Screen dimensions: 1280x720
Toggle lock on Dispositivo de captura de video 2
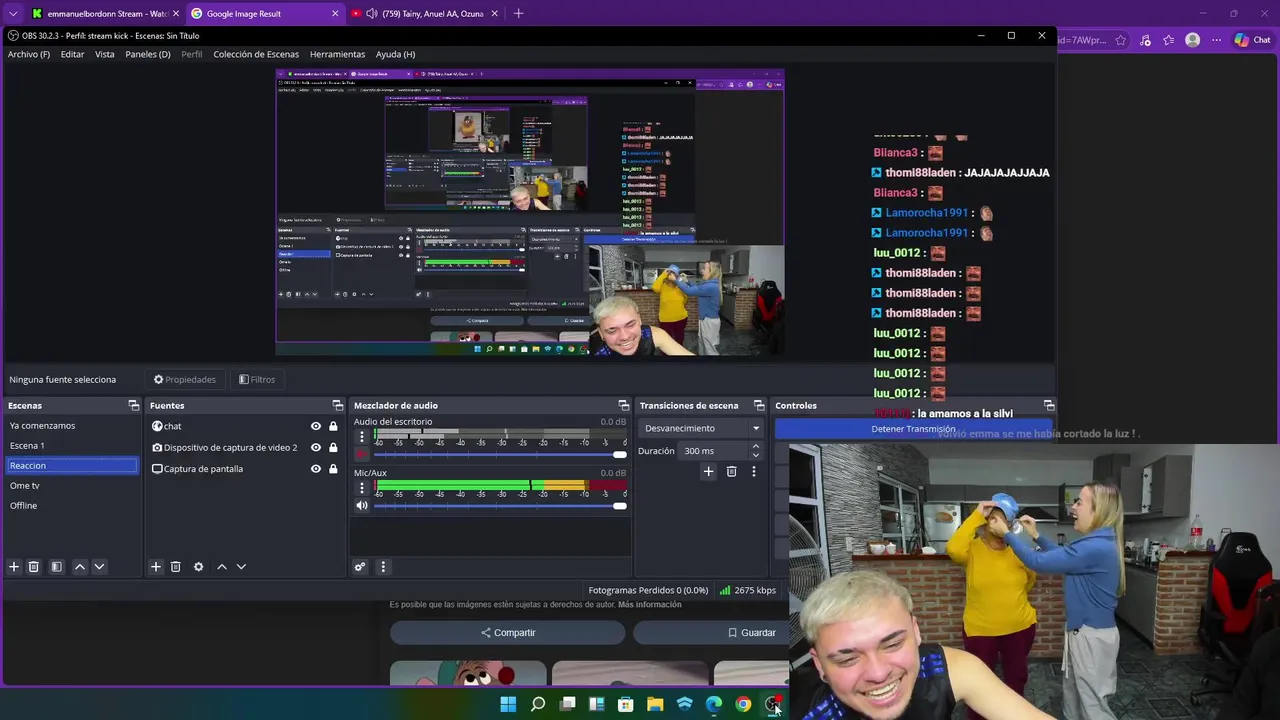coord(333,447)
